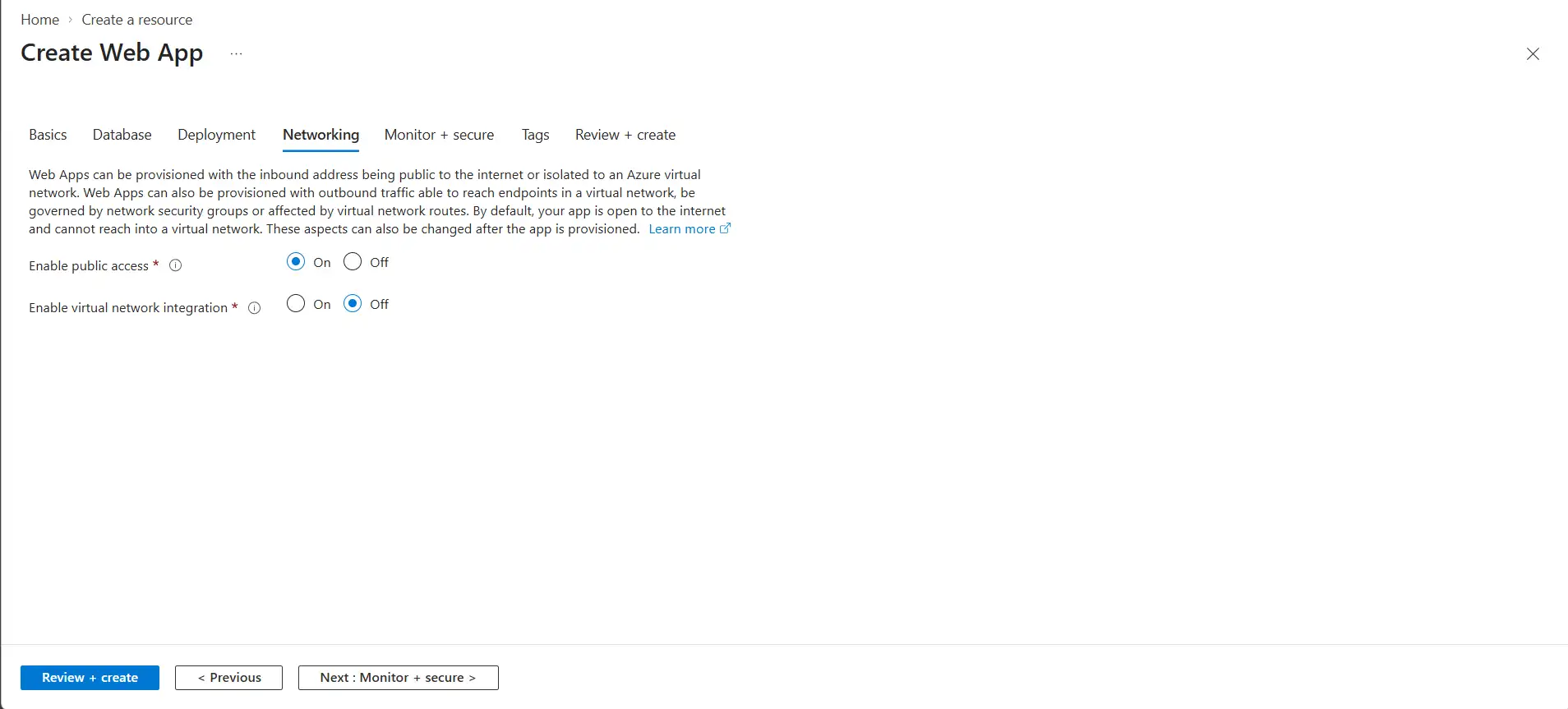The width and height of the screenshot is (1568, 709).
Task: Click the blue Review + create button
Action: 90,678
